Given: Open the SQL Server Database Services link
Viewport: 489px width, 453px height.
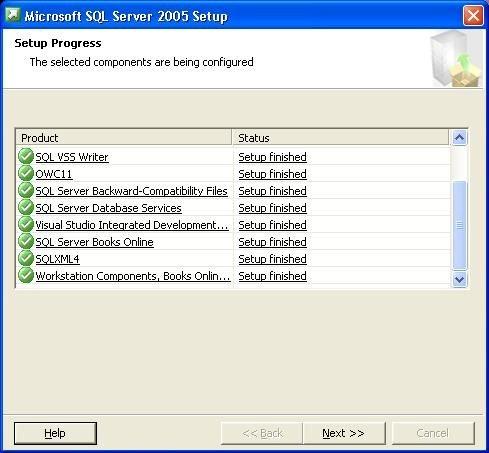Looking at the screenshot, I should (108, 208).
